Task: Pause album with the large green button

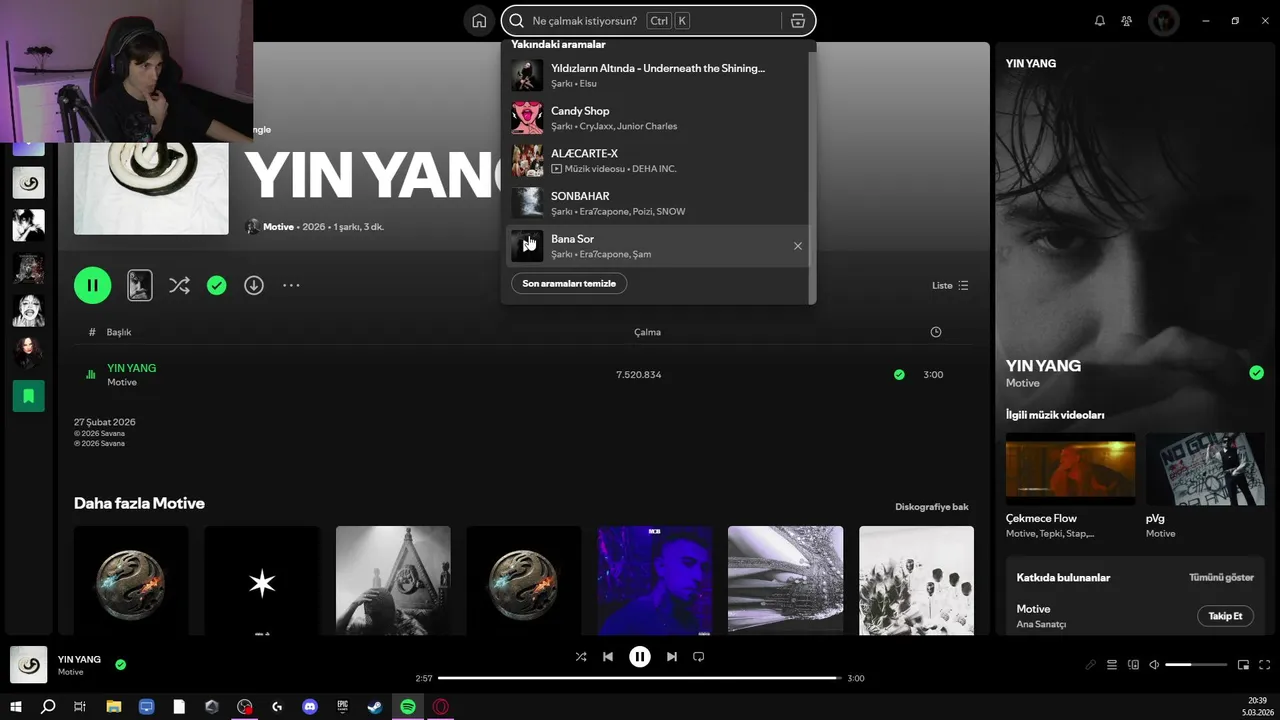Action: pyautogui.click(x=92, y=285)
